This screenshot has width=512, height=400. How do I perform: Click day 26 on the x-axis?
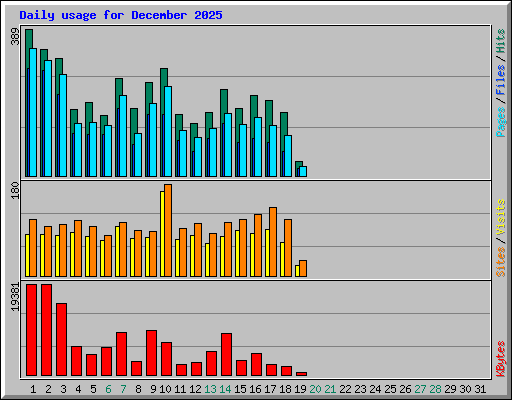point(405,389)
